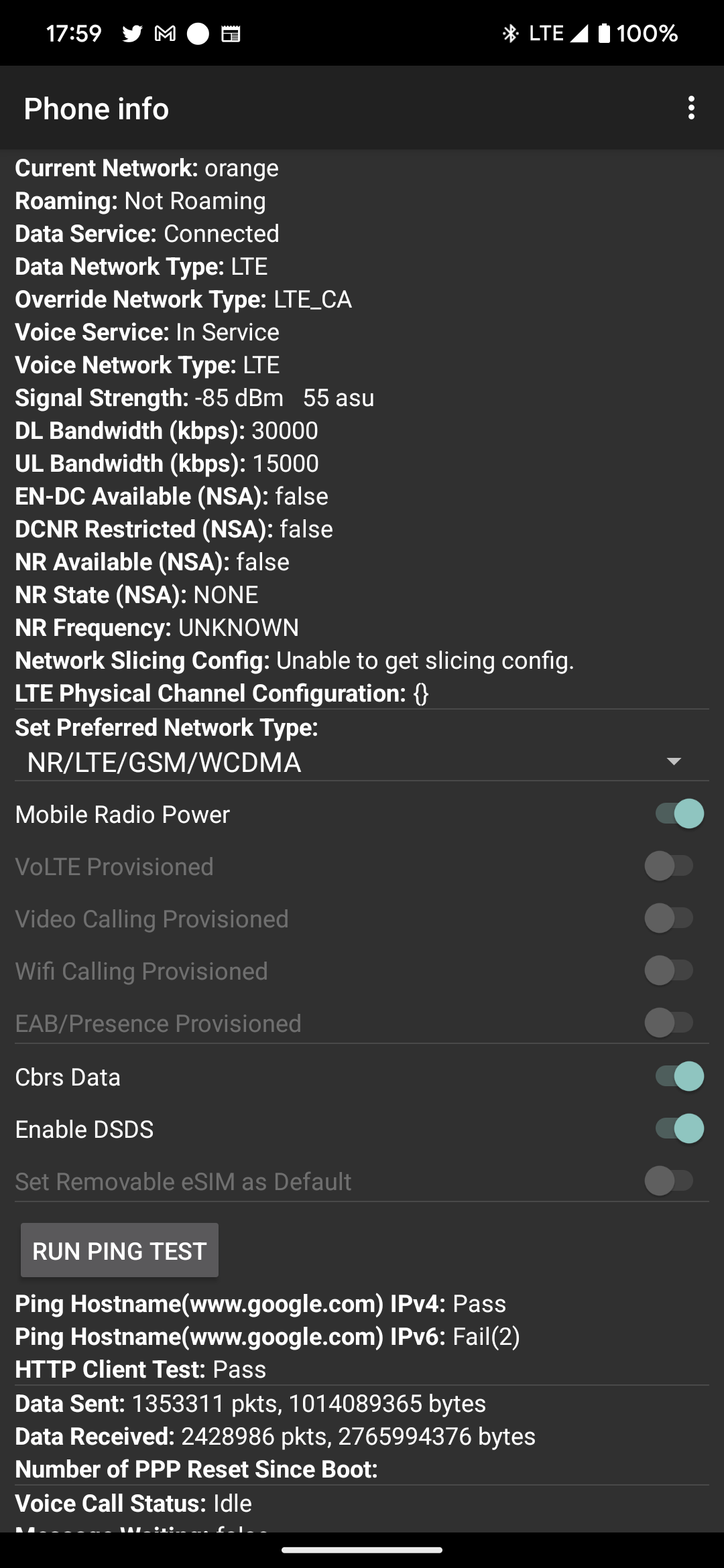
Task: Toggle the VoLTE Provisioned switch
Action: click(x=669, y=866)
